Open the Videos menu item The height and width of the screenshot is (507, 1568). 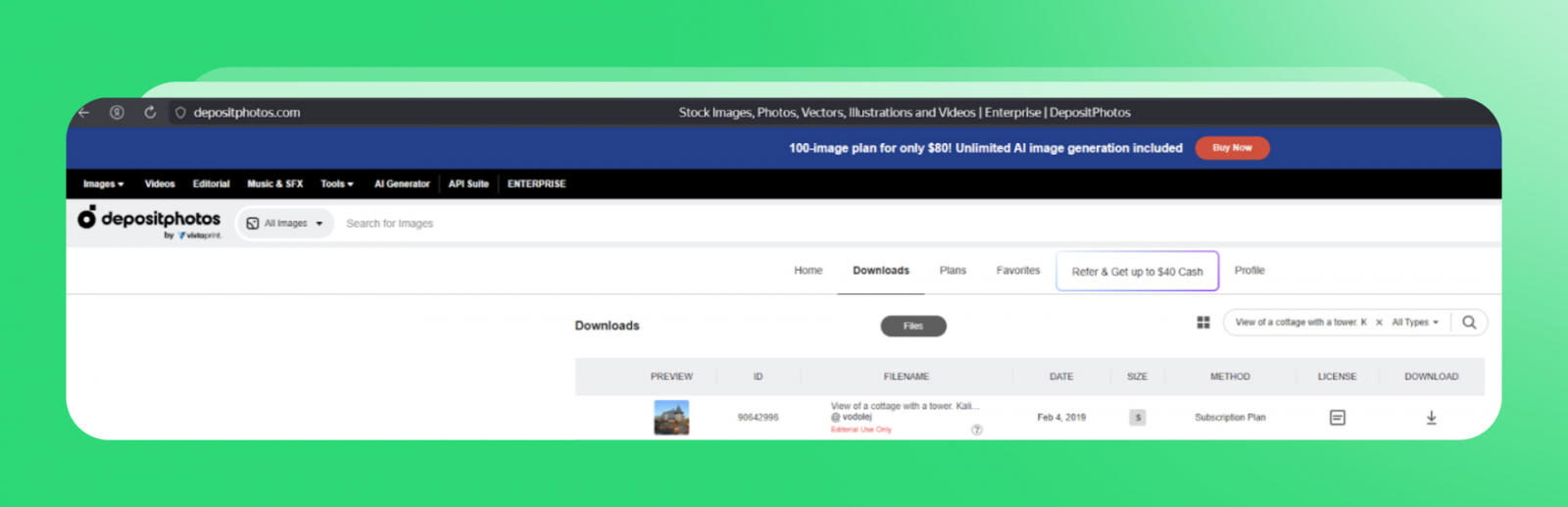pos(160,184)
